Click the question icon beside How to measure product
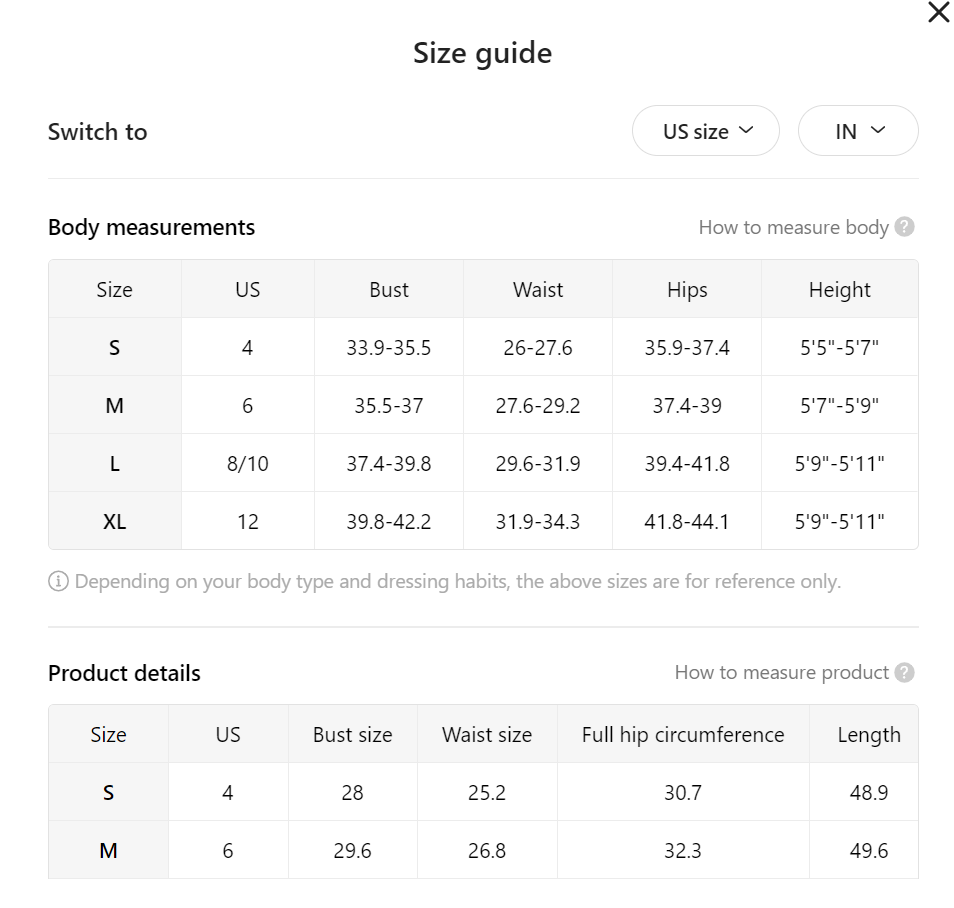This screenshot has height=908, width=954. click(904, 672)
